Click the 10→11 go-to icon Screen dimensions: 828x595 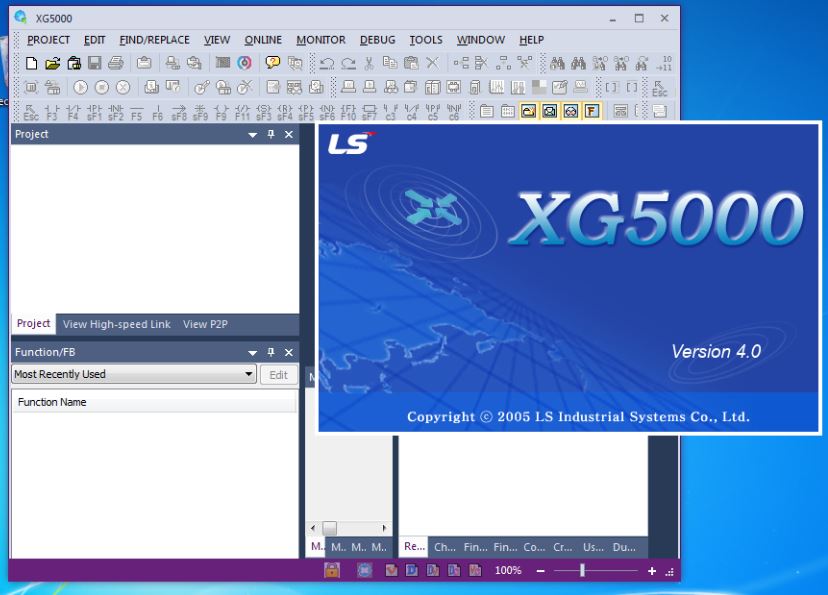664,63
